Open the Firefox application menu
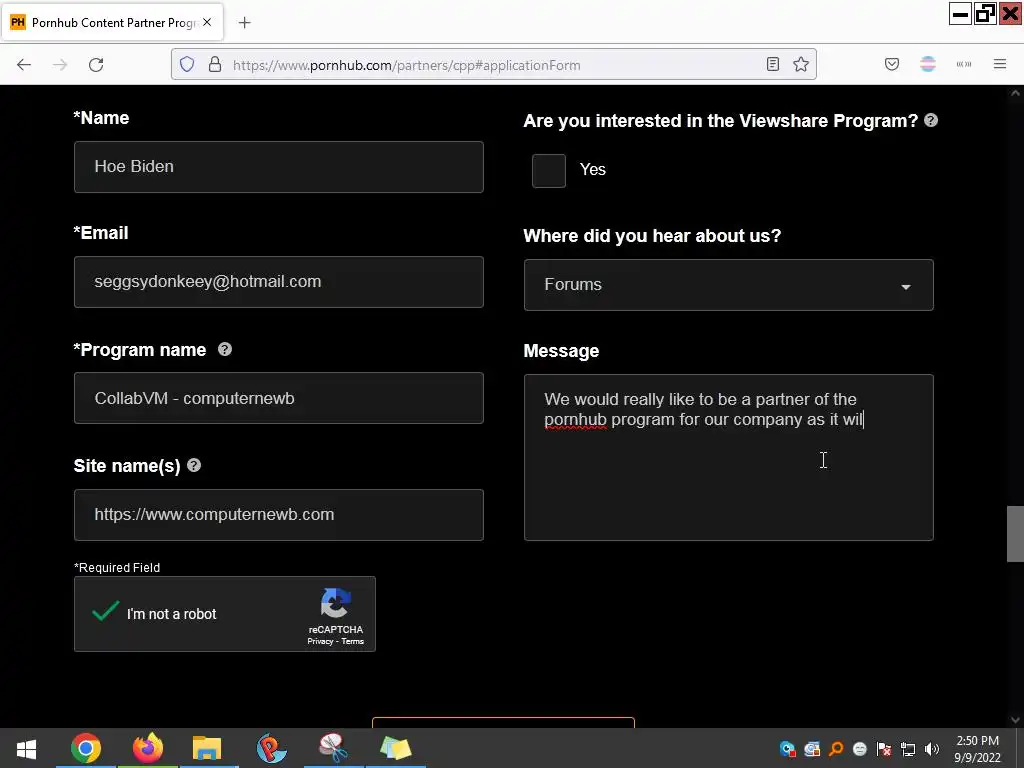This screenshot has height=768, width=1024. click(x=1000, y=64)
